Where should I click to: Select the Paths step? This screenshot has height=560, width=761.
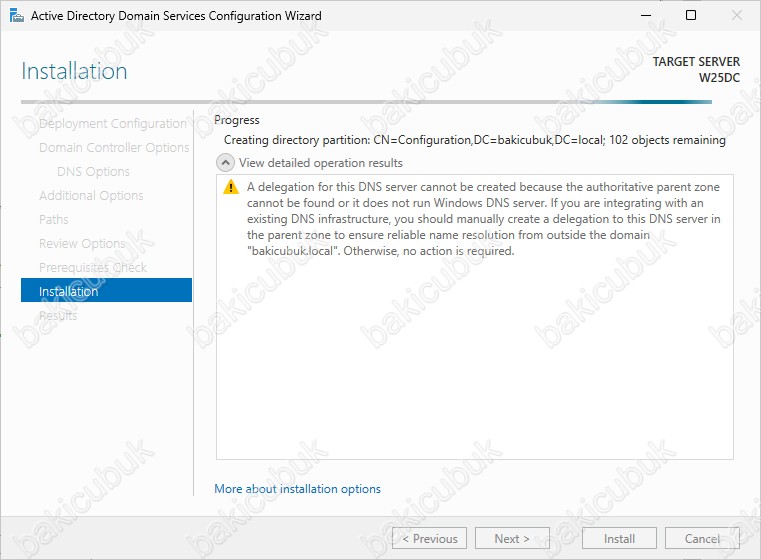tap(53, 219)
